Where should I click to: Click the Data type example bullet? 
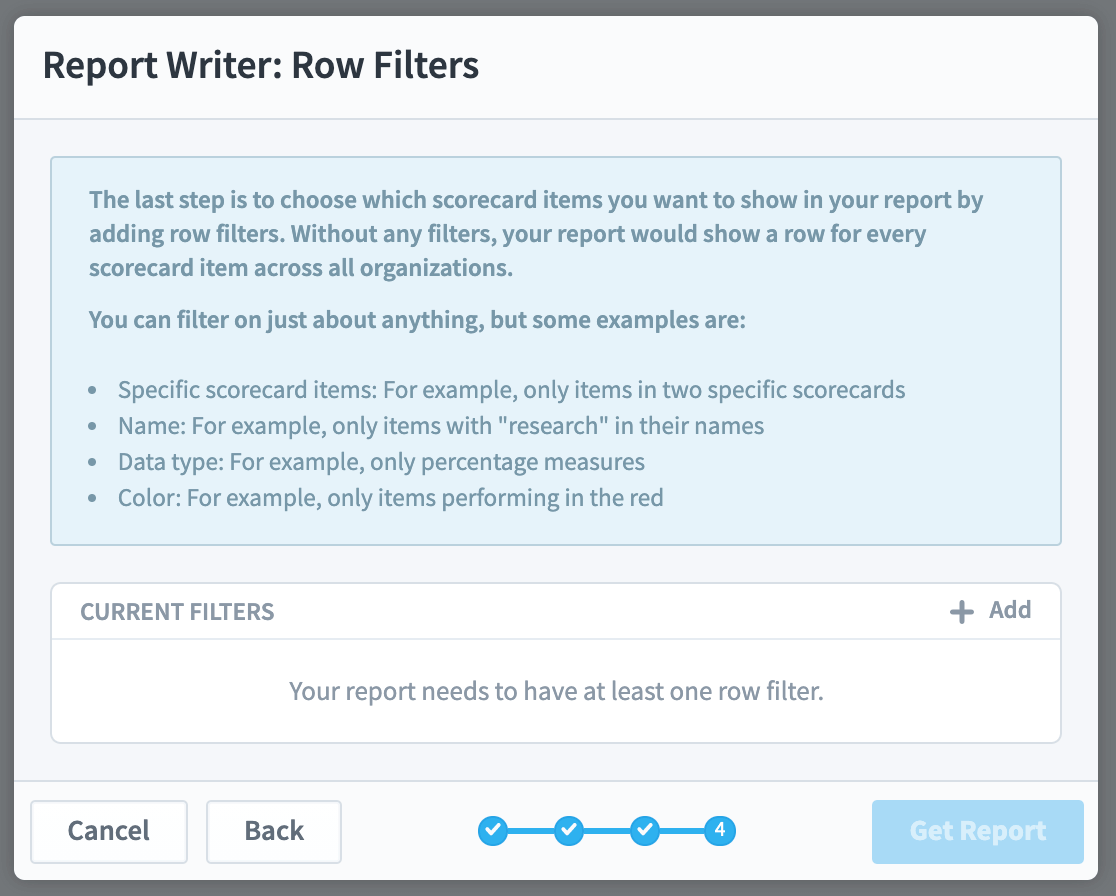coord(381,462)
